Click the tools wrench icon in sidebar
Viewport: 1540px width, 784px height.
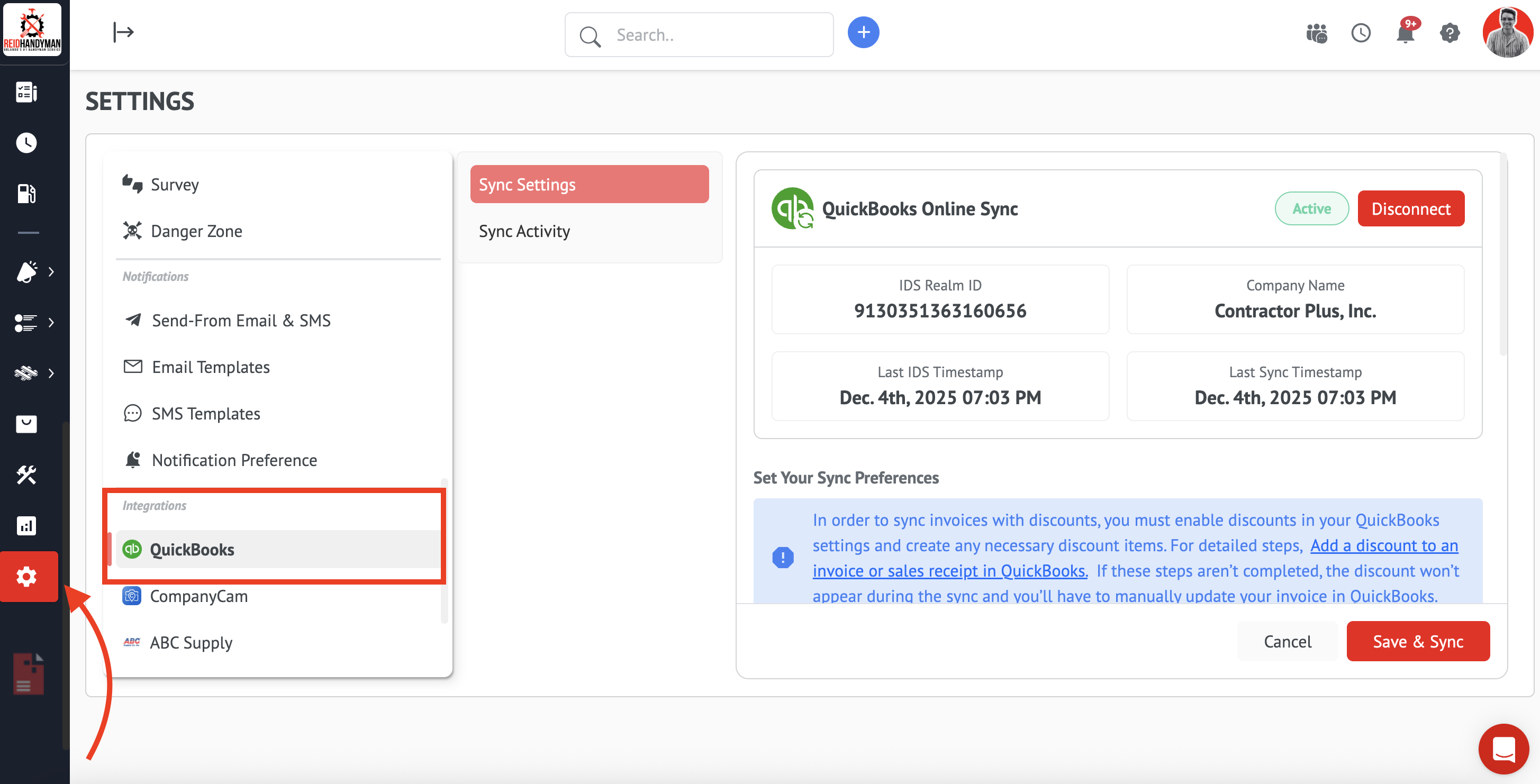27,475
